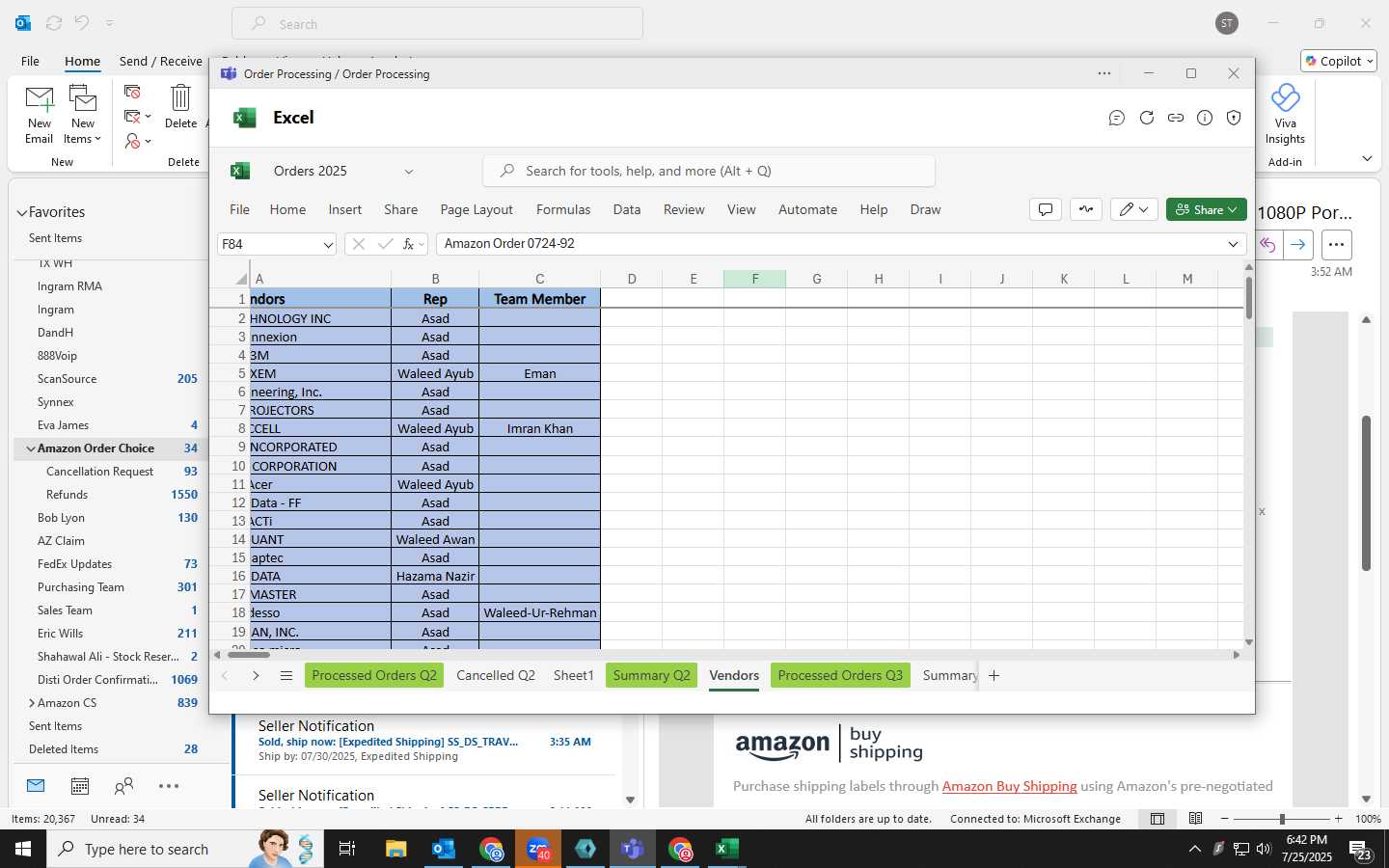Open the Name Box dropdown showing F84

[x=328, y=245]
